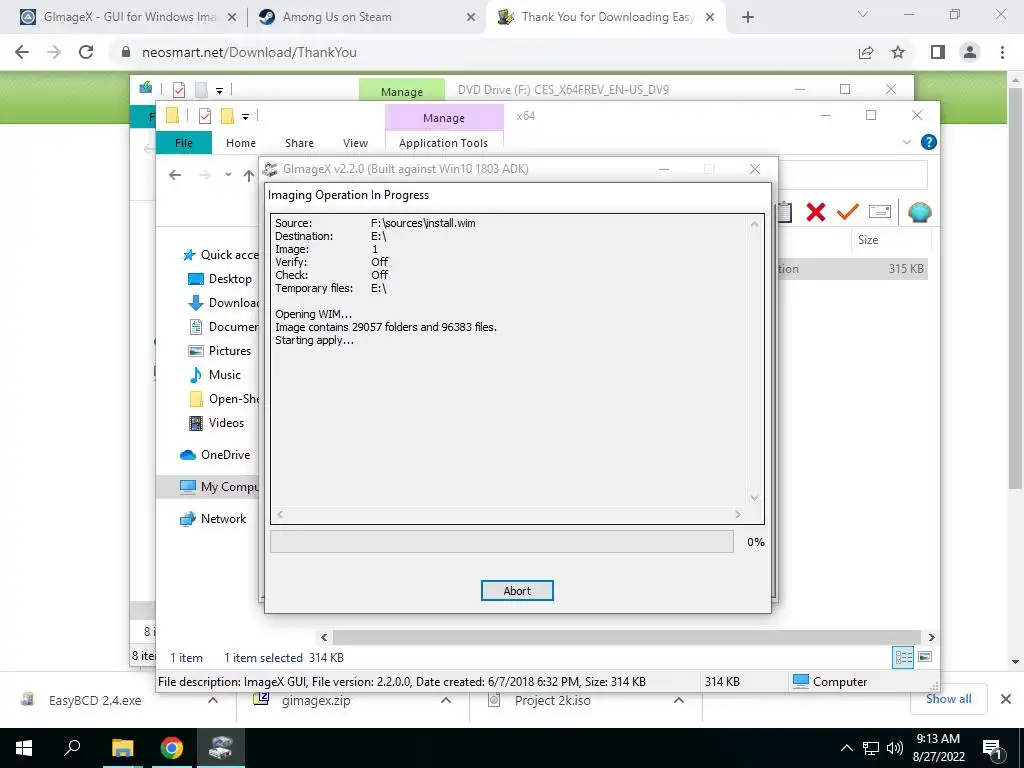
Task: Switch to details view icon in Explorer status bar
Action: (903, 657)
